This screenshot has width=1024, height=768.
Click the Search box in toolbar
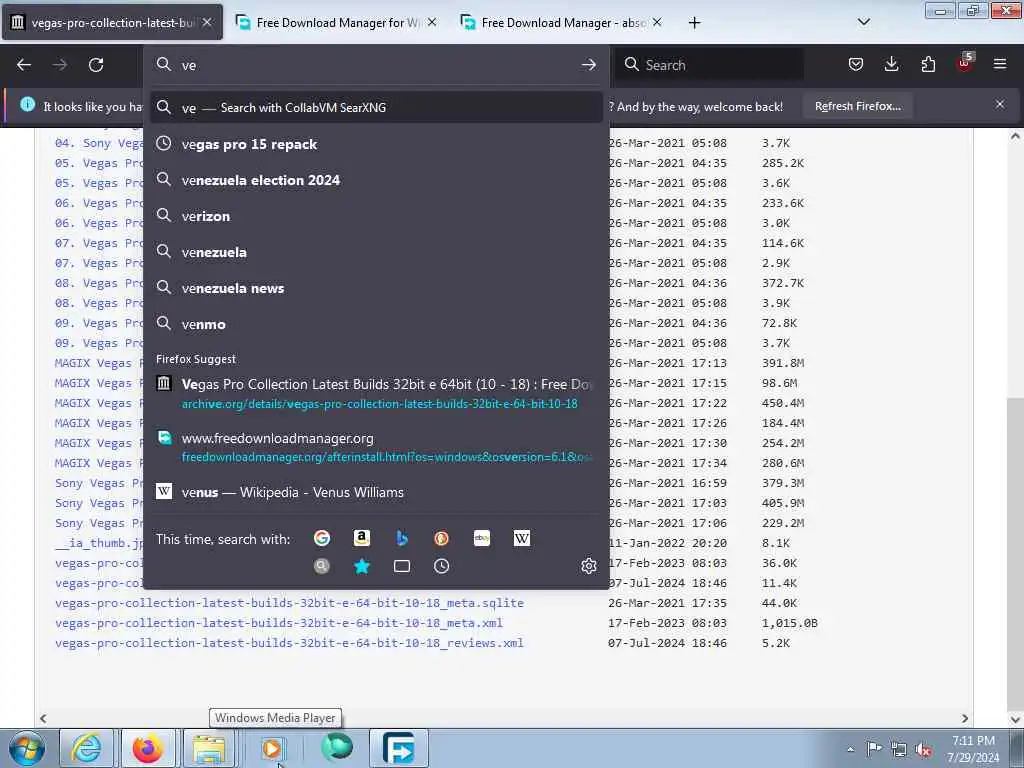point(709,65)
